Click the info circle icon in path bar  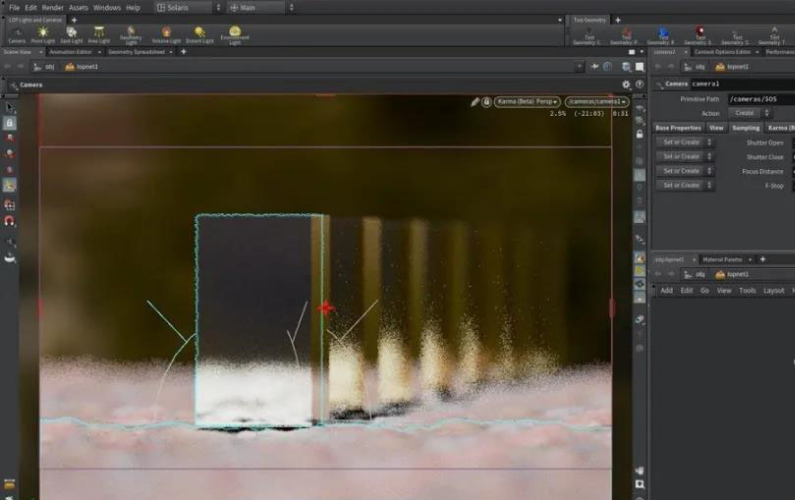coord(608,66)
